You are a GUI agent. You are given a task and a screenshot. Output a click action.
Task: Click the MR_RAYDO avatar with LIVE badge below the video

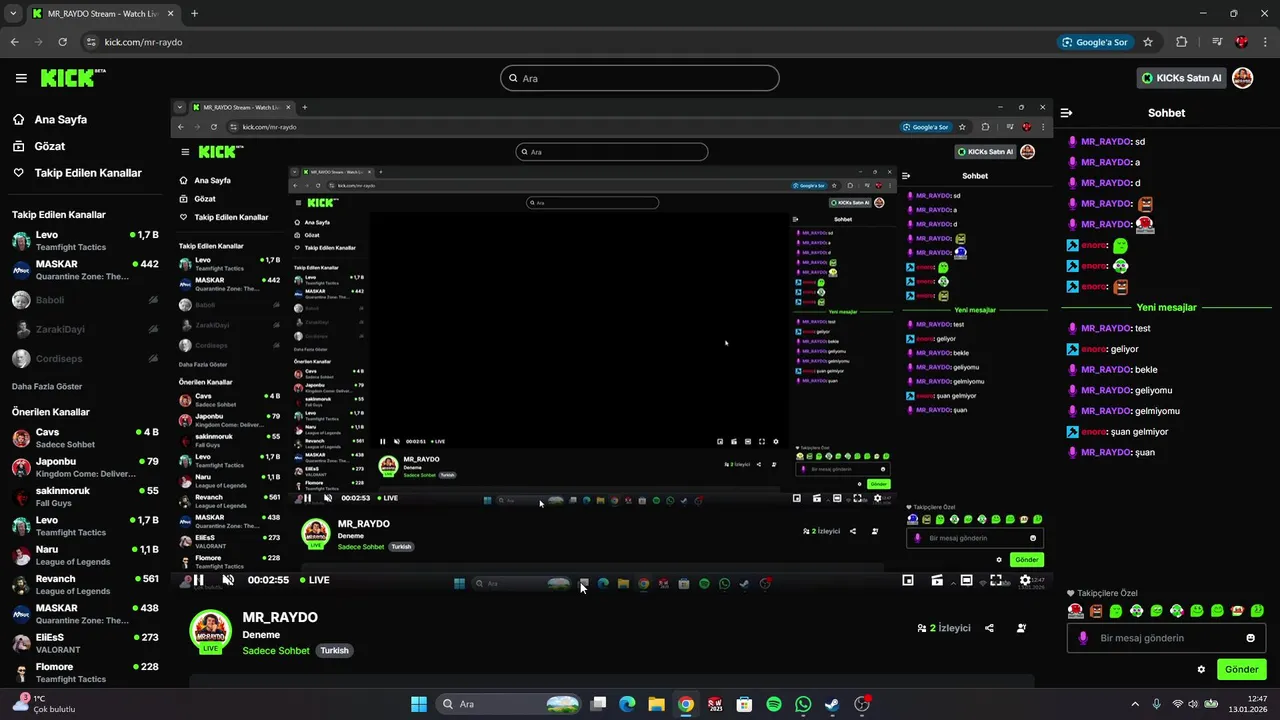pos(210,632)
